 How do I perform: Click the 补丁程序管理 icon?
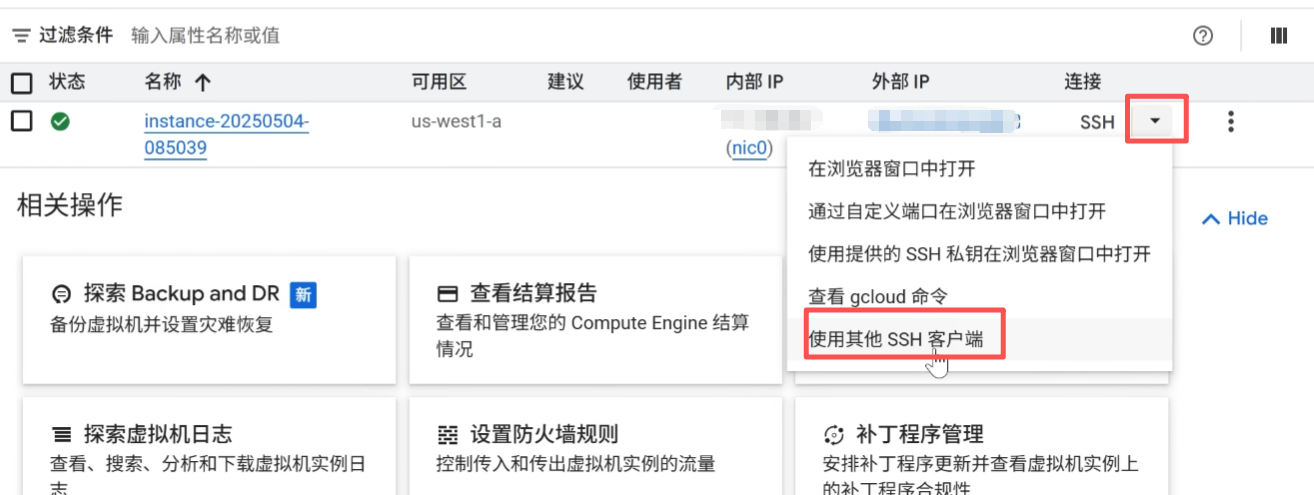tap(833, 435)
